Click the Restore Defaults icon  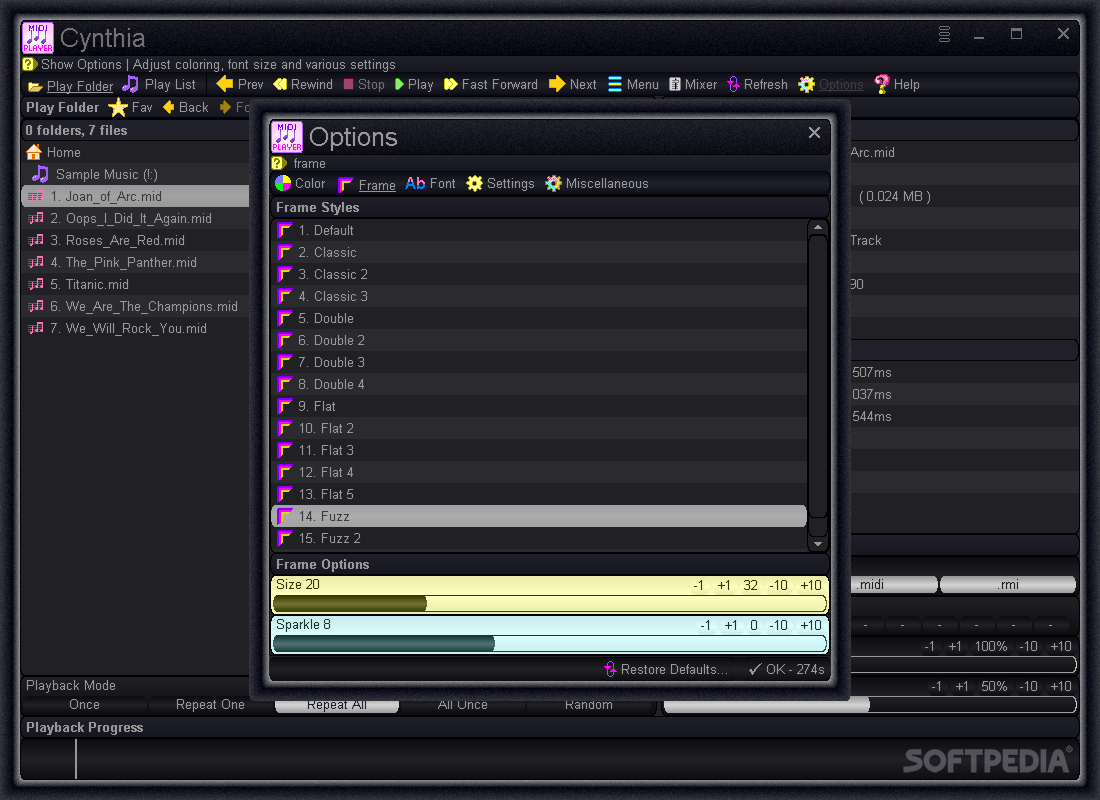tap(610, 669)
